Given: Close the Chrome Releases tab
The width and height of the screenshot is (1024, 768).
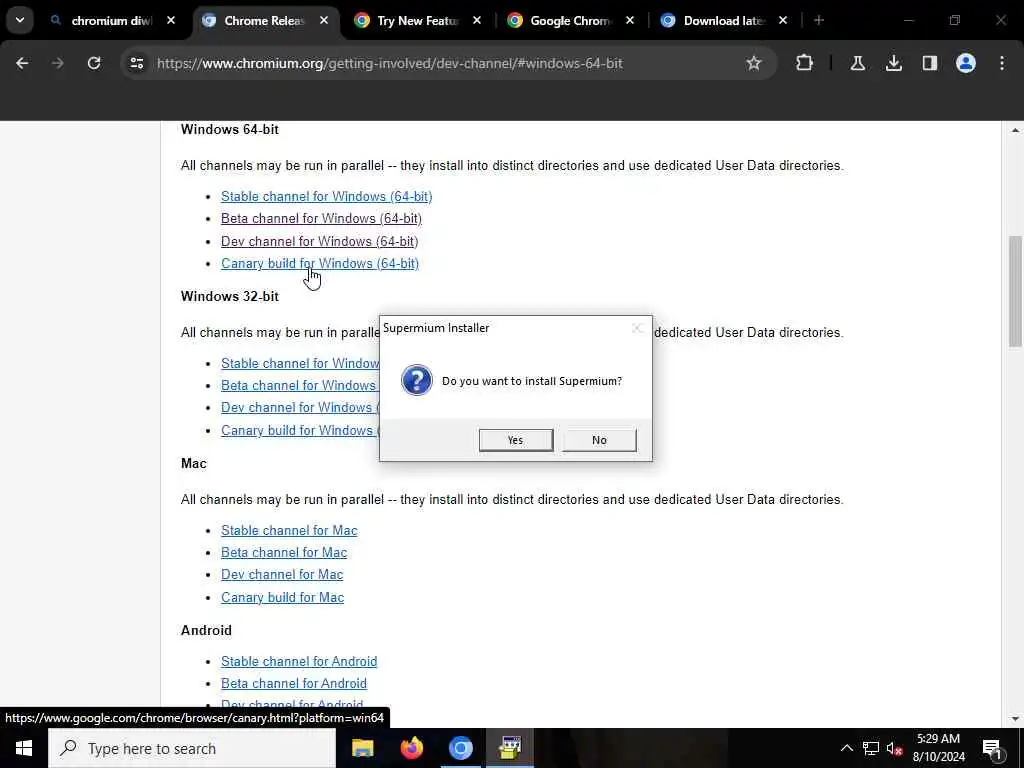Looking at the screenshot, I should tap(324, 20).
